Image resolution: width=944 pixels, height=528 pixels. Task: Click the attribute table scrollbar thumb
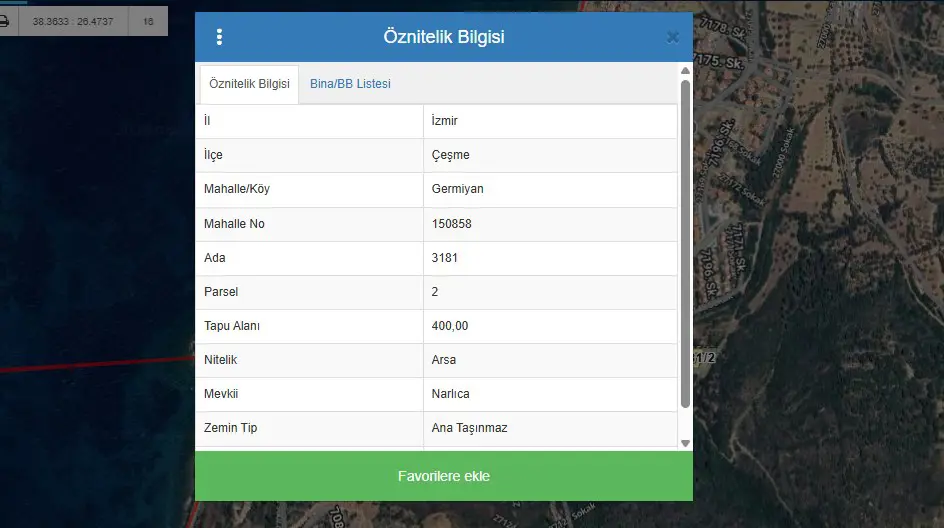[685, 244]
